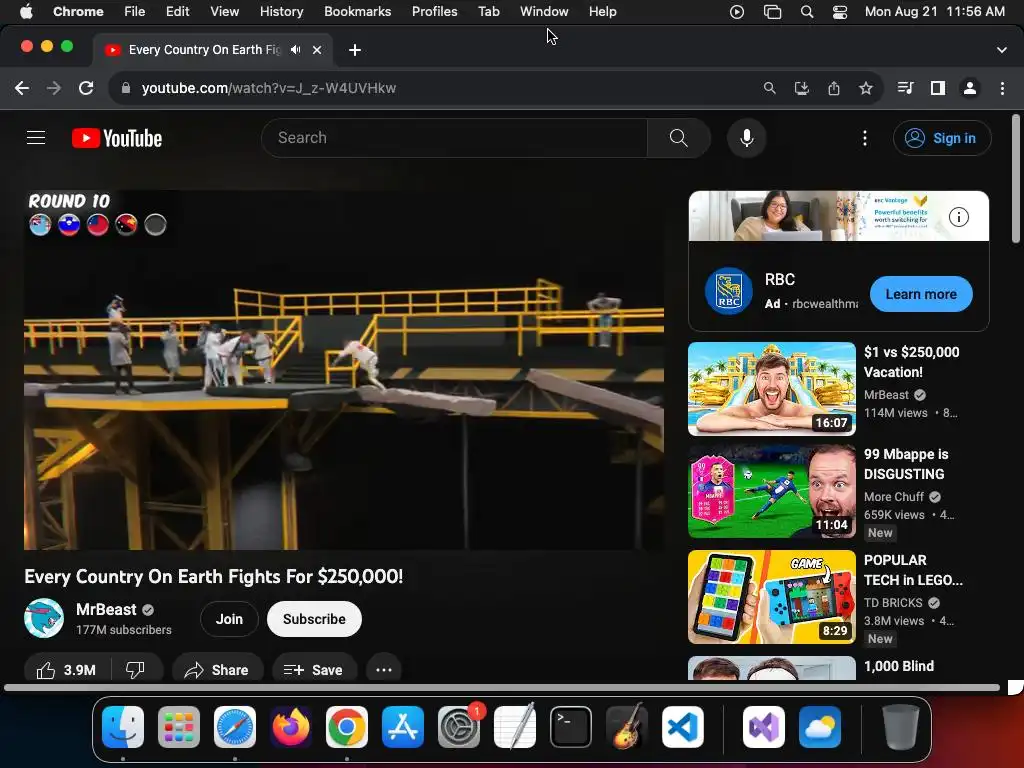Open More Chuff channel name
This screenshot has width=1024, height=768.
coord(893,497)
